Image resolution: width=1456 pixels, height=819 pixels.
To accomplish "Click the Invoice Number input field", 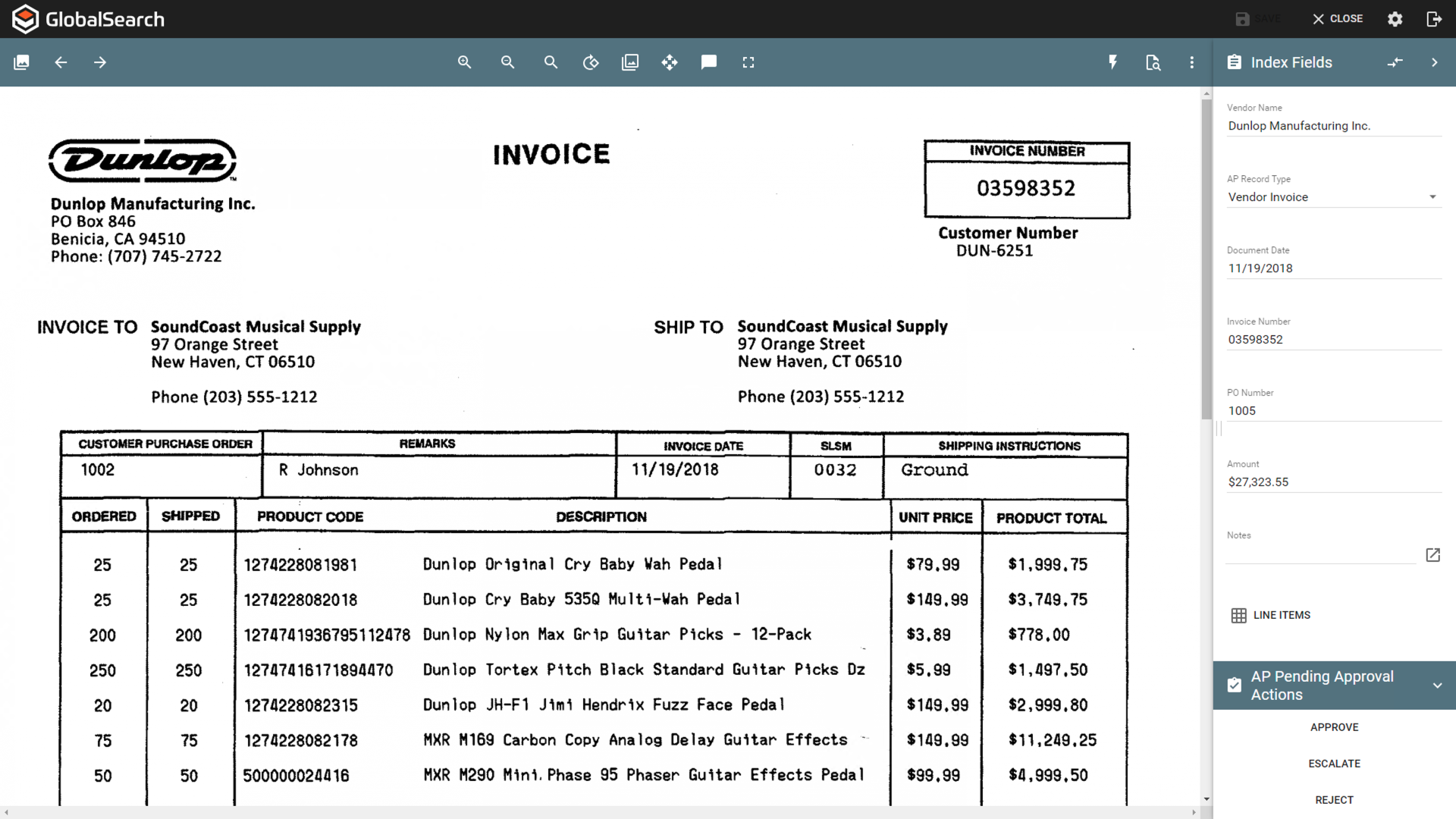I will coord(1334,339).
